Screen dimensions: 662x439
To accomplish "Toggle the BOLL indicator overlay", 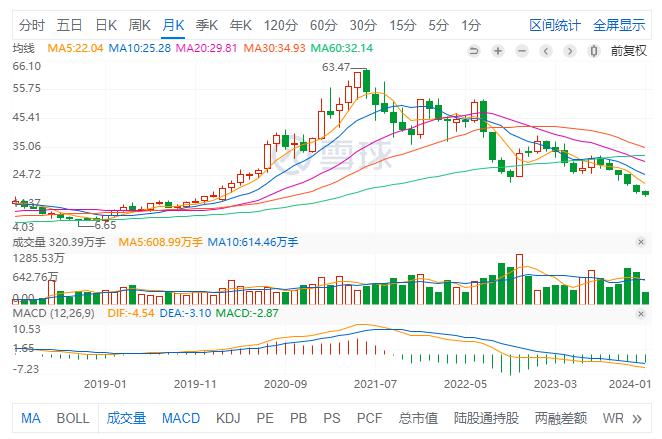I will click(x=72, y=418).
